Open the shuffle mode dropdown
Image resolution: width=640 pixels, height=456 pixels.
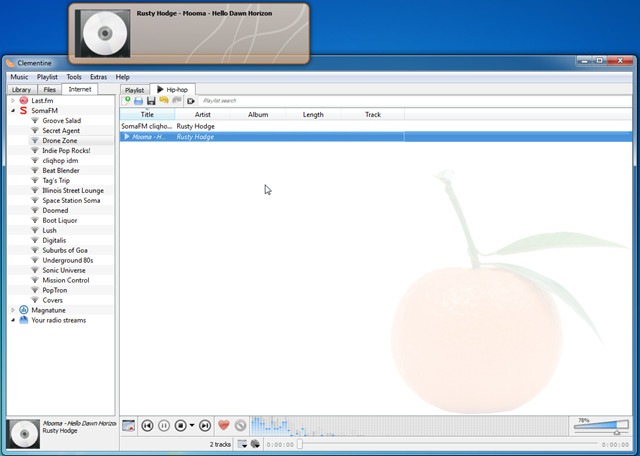256,444
